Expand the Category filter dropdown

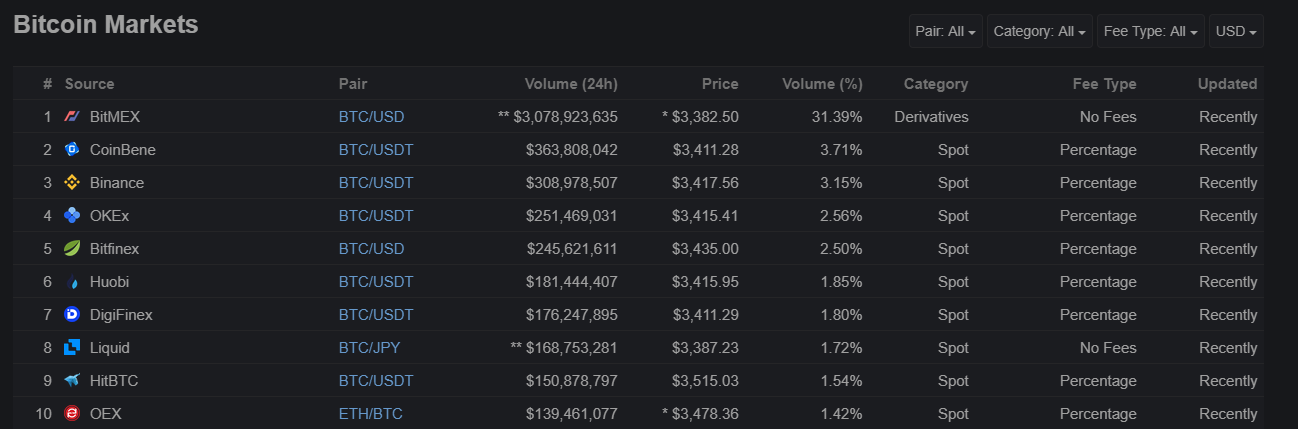1039,31
